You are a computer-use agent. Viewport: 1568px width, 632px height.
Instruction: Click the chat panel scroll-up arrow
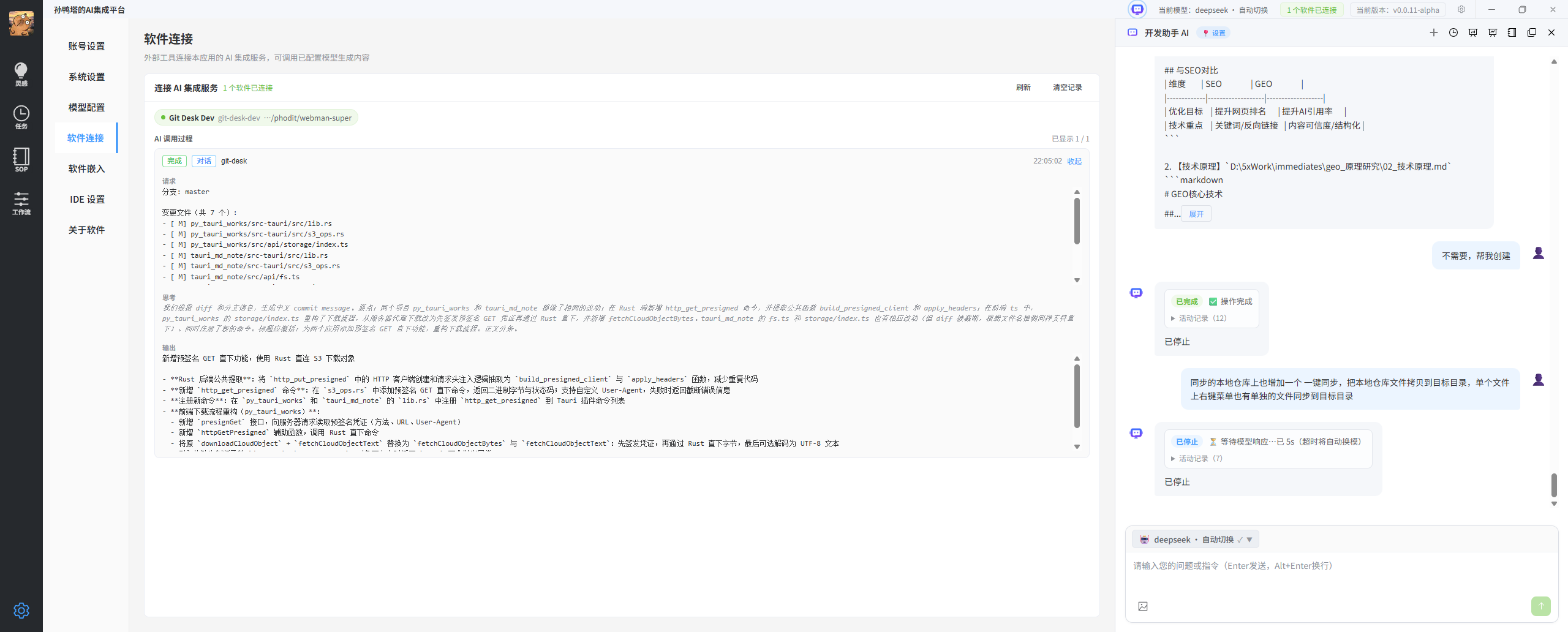1554,62
